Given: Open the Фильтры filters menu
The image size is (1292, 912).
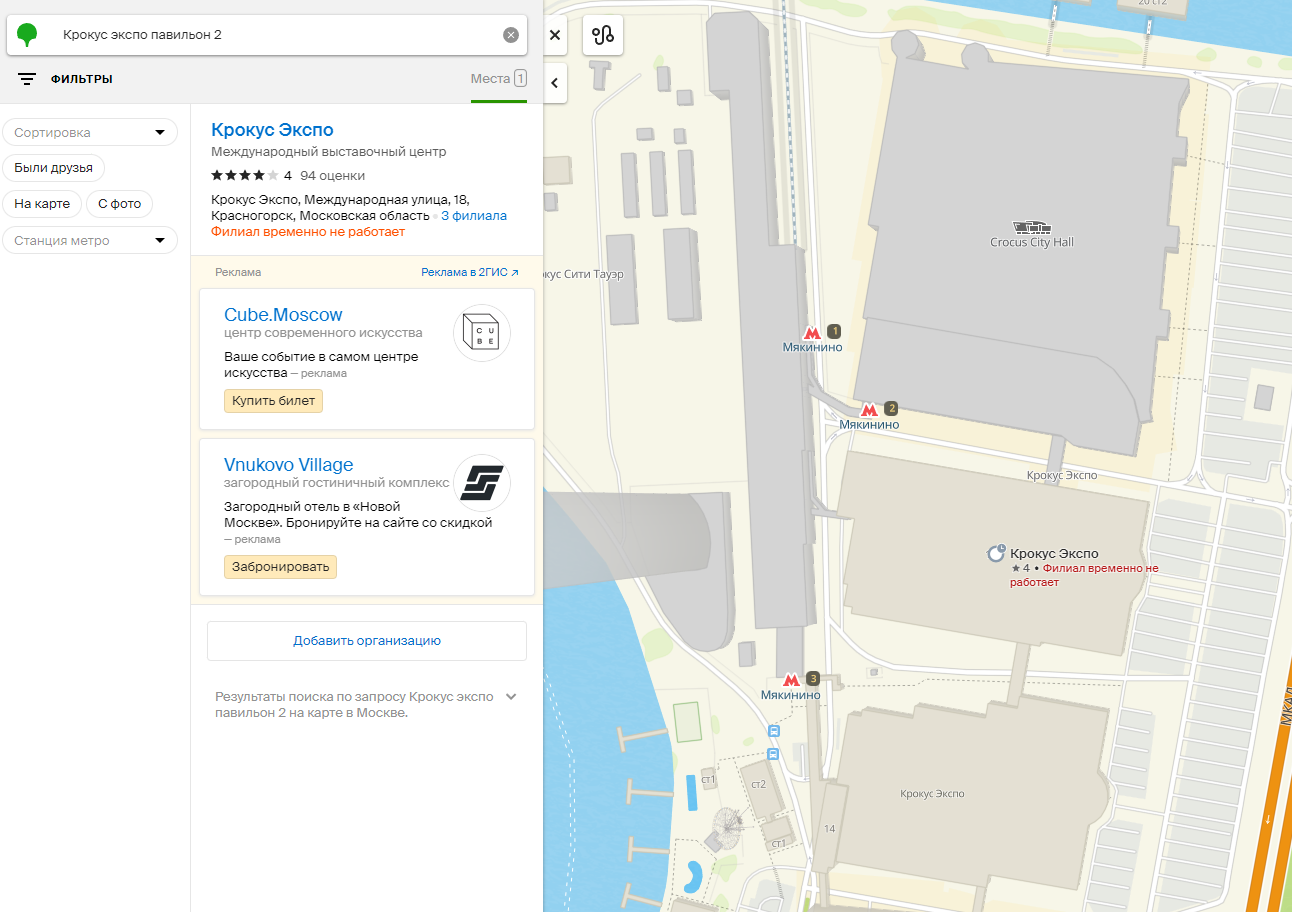Looking at the screenshot, I should coord(65,79).
